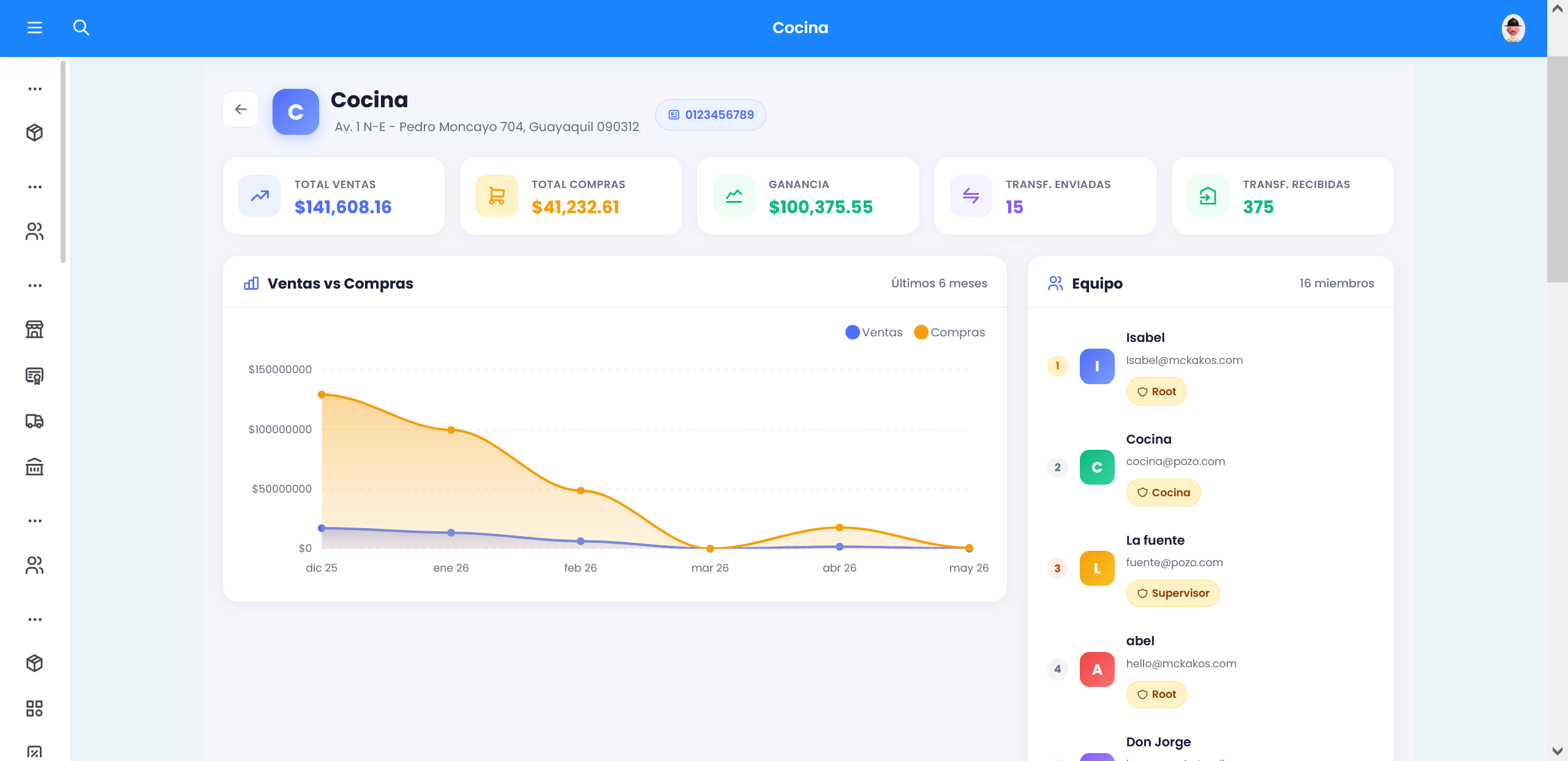Image resolution: width=1568 pixels, height=761 pixels.
Task: Click the Isabel@mckakos.com email
Action: pyautogui.click(x=1185, y=360)
